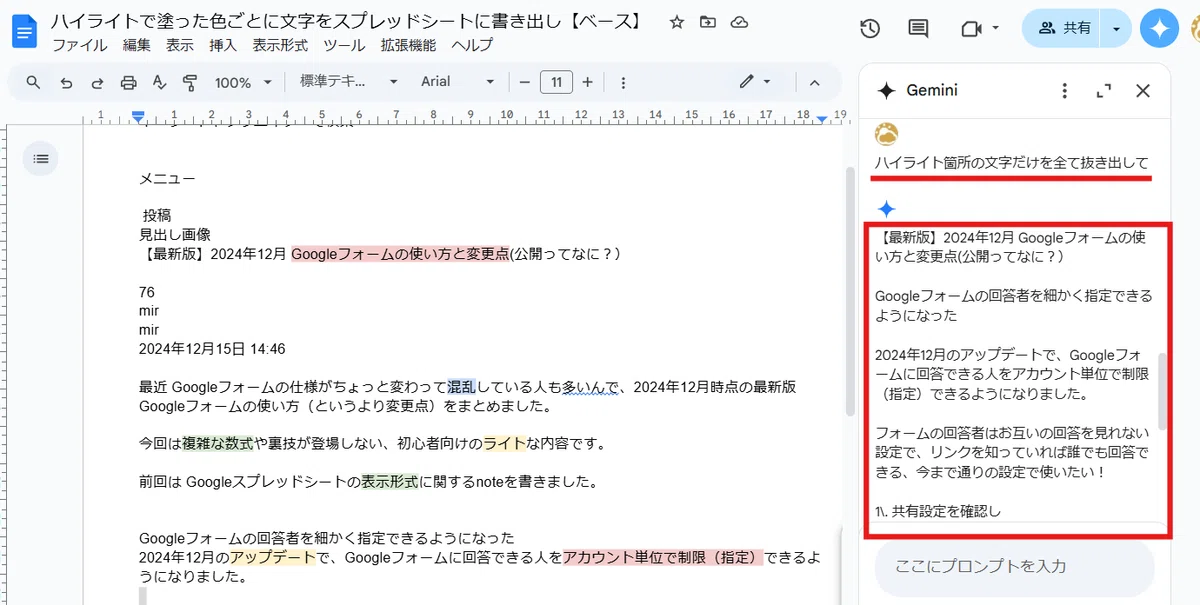Expand the Gemini panel

(x=1104, y=91)
